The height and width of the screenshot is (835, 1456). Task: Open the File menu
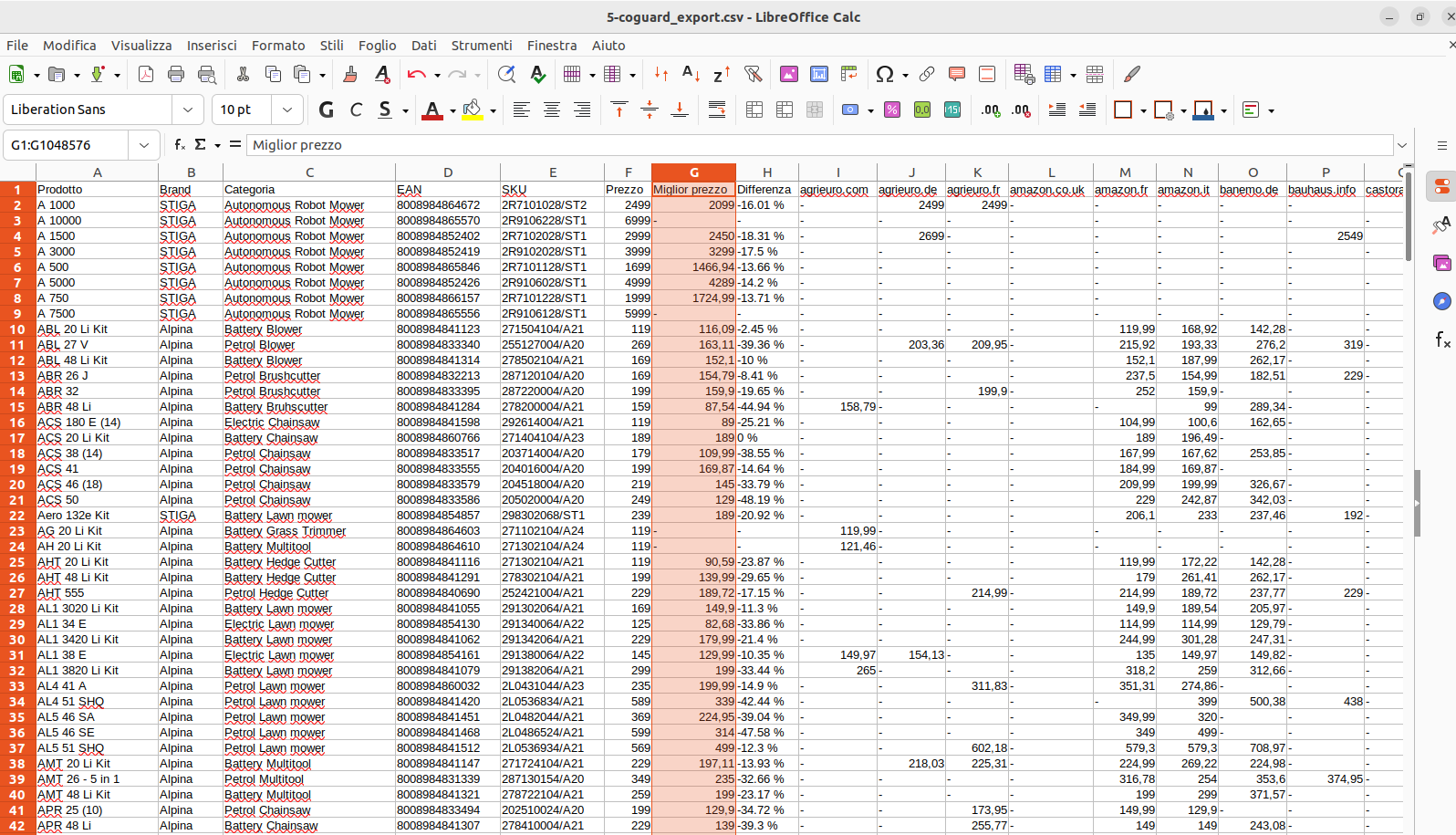(17, 45)
